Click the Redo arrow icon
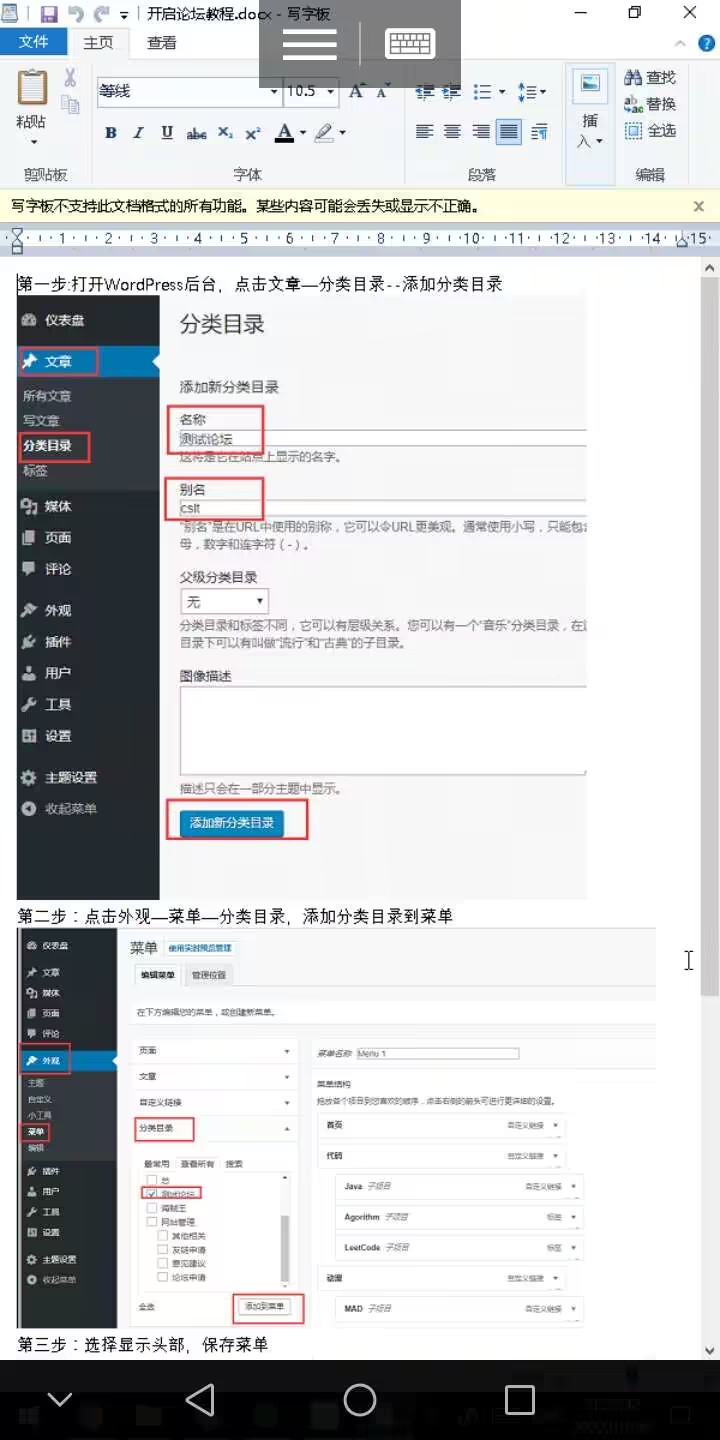This screenshot has width=720, height=1440. pyautogui.click(x=101, y=14)
